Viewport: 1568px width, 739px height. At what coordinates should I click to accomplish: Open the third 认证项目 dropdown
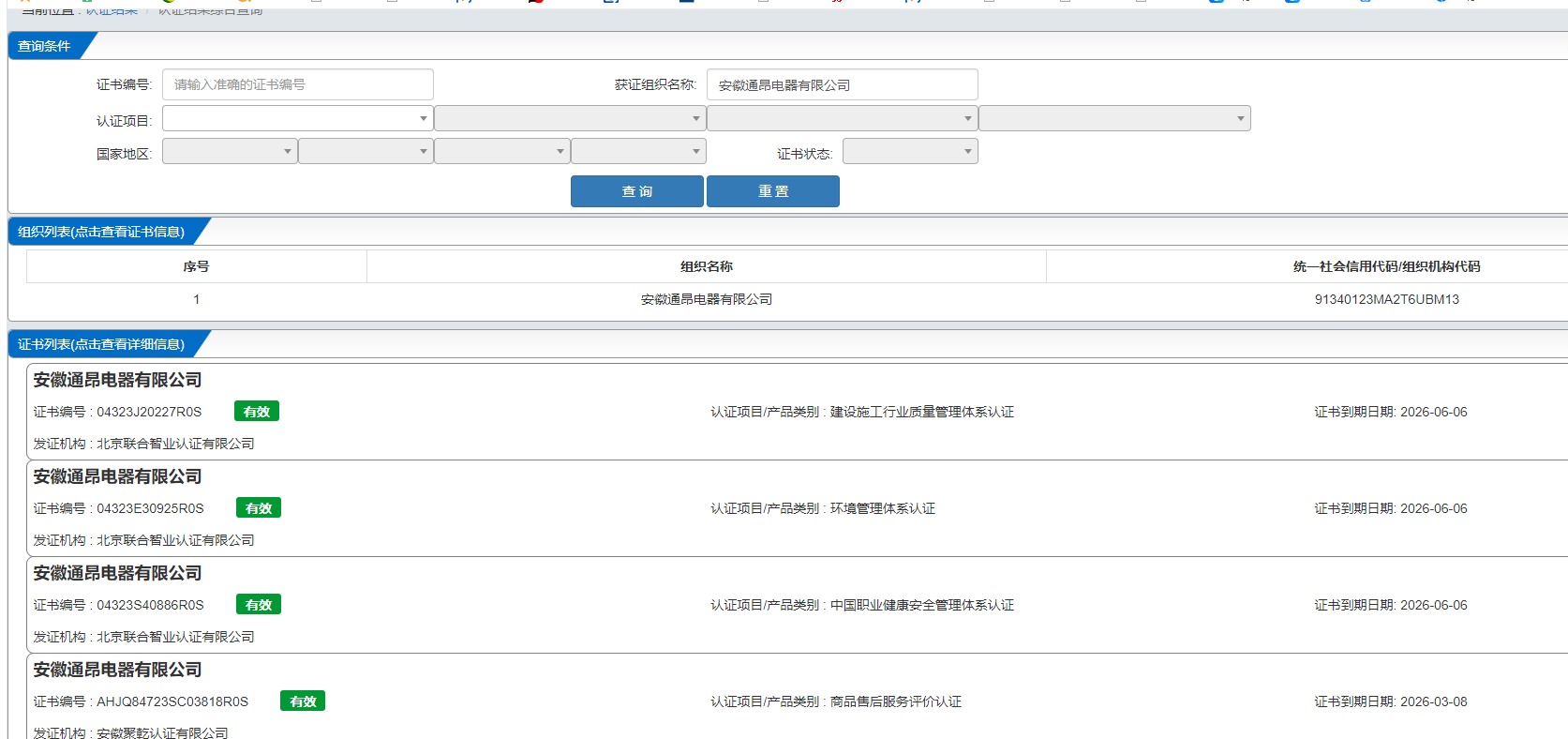coord(842,118)
